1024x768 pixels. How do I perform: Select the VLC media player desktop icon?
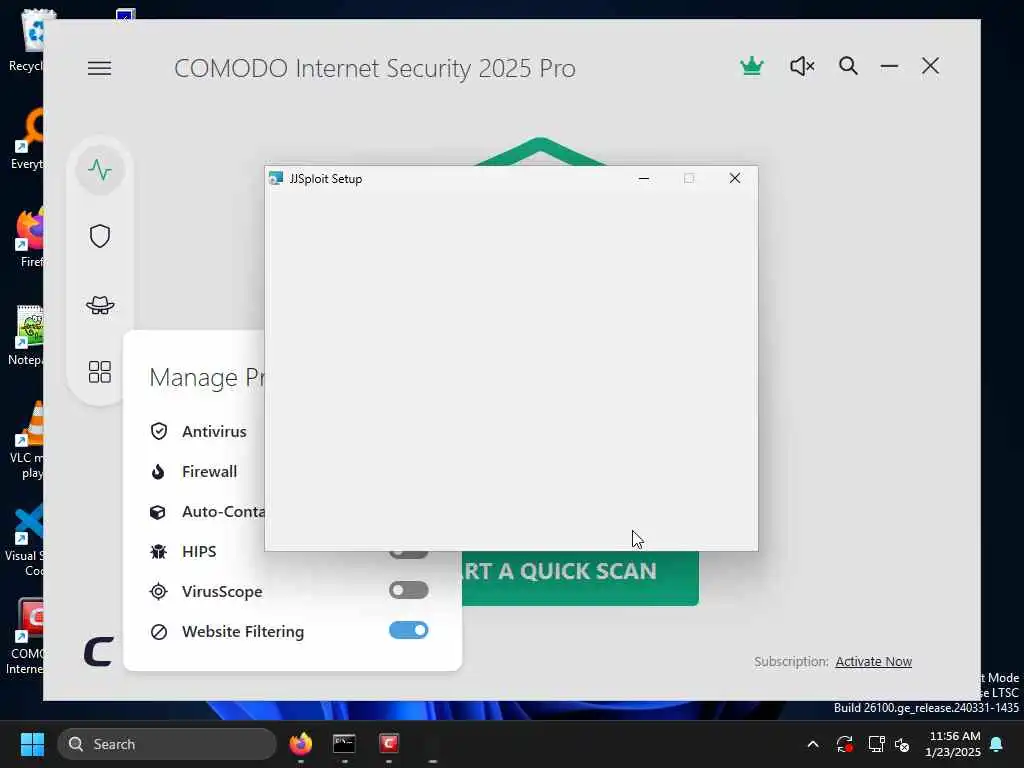(x=27, y=441)
